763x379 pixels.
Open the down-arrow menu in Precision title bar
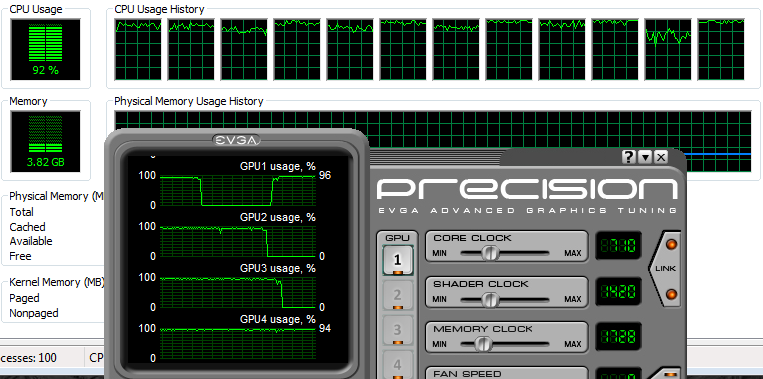point(645,157)
